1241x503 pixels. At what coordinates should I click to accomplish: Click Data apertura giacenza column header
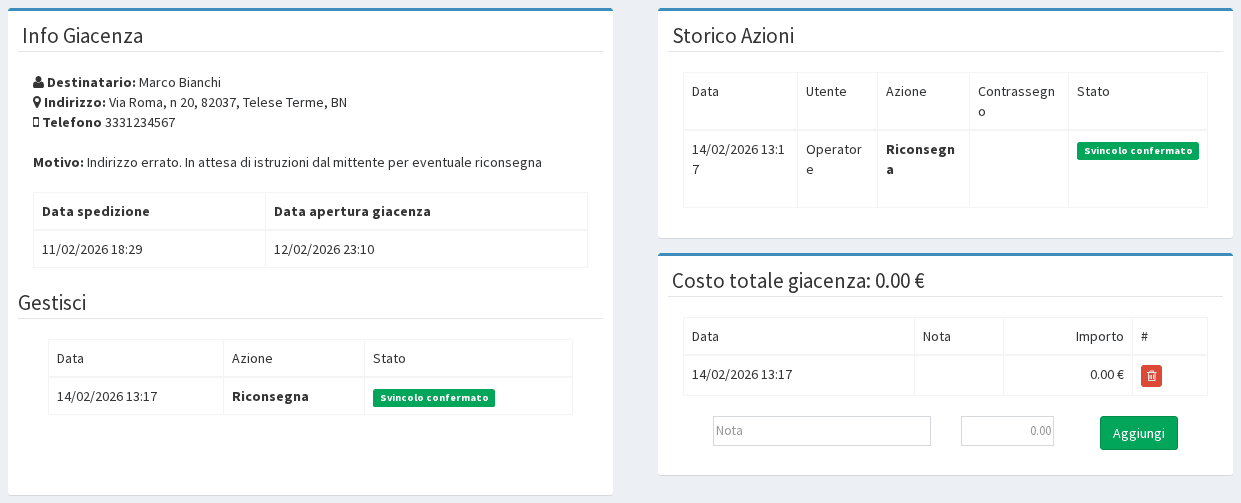[352, 211]
